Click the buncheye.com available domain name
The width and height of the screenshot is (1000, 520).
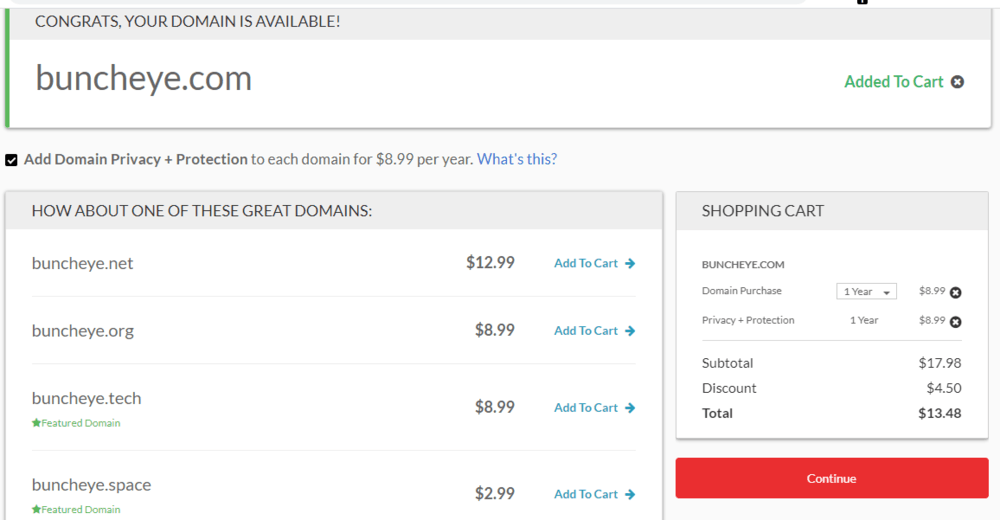(144, 79)
